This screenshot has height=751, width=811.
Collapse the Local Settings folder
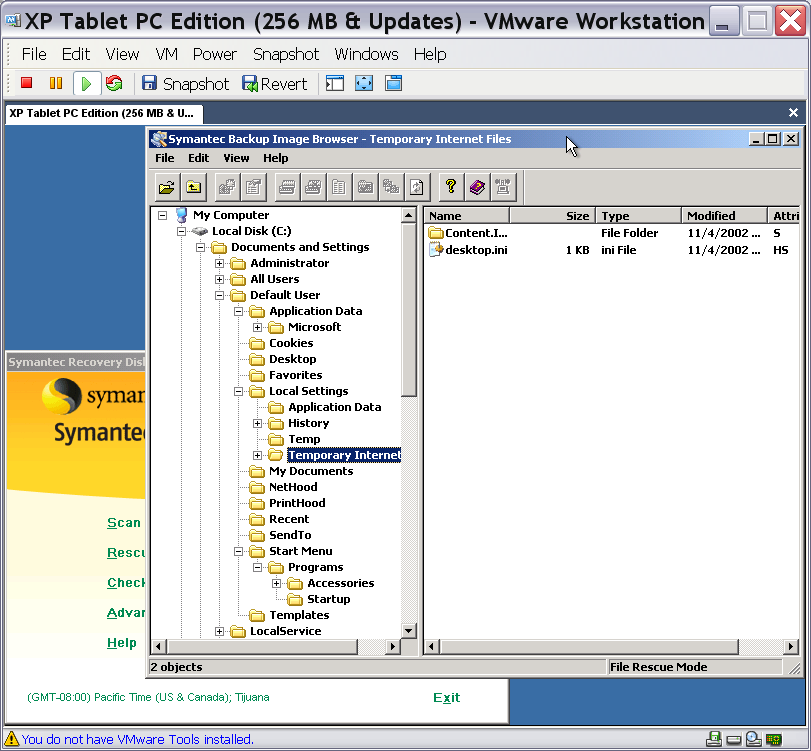click(239, 392)
